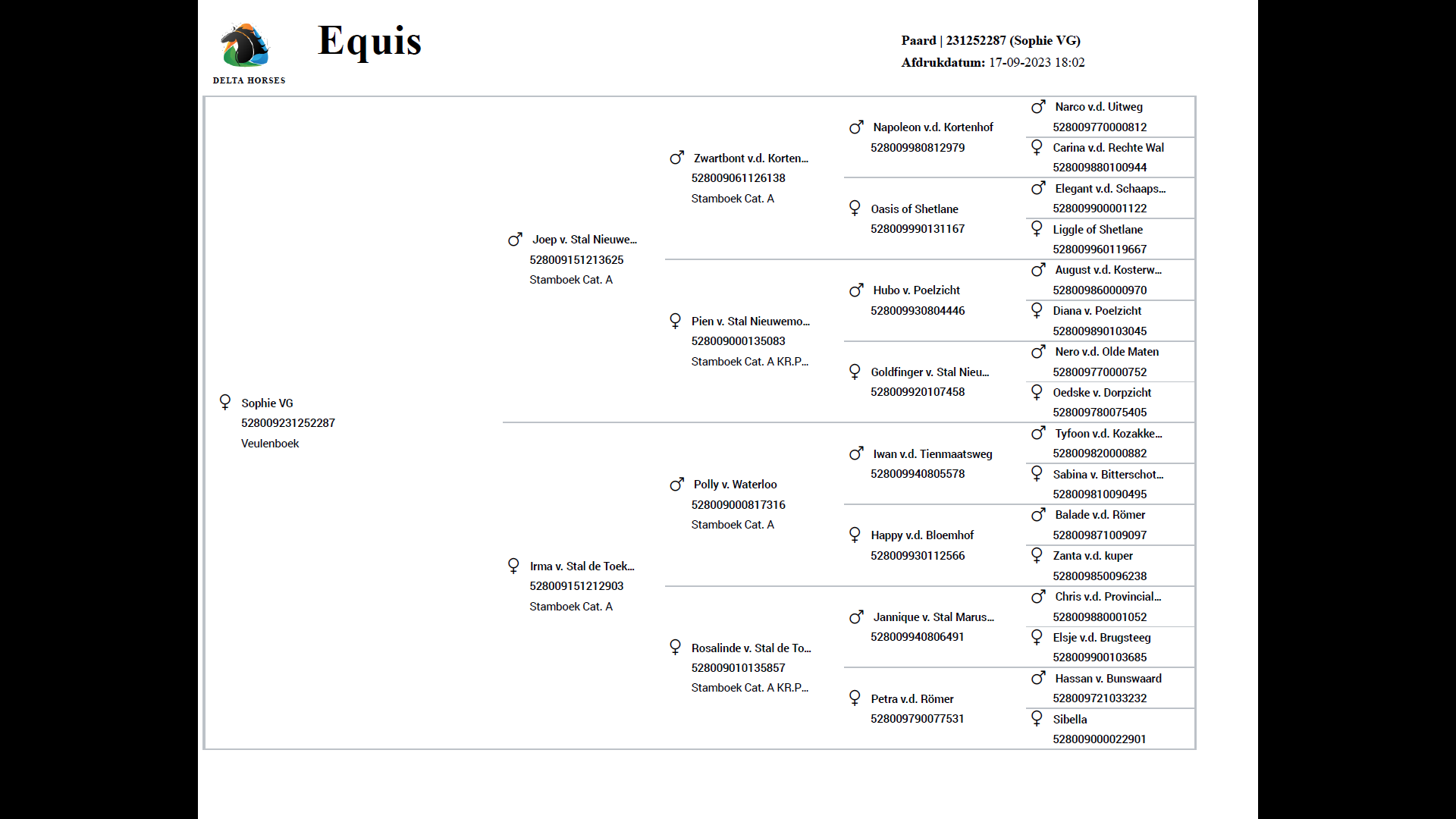Click the female symbol beside Oasis of Shetlane
The width and height of the screenshot is (1456, 819).
(x=855, y=208)
